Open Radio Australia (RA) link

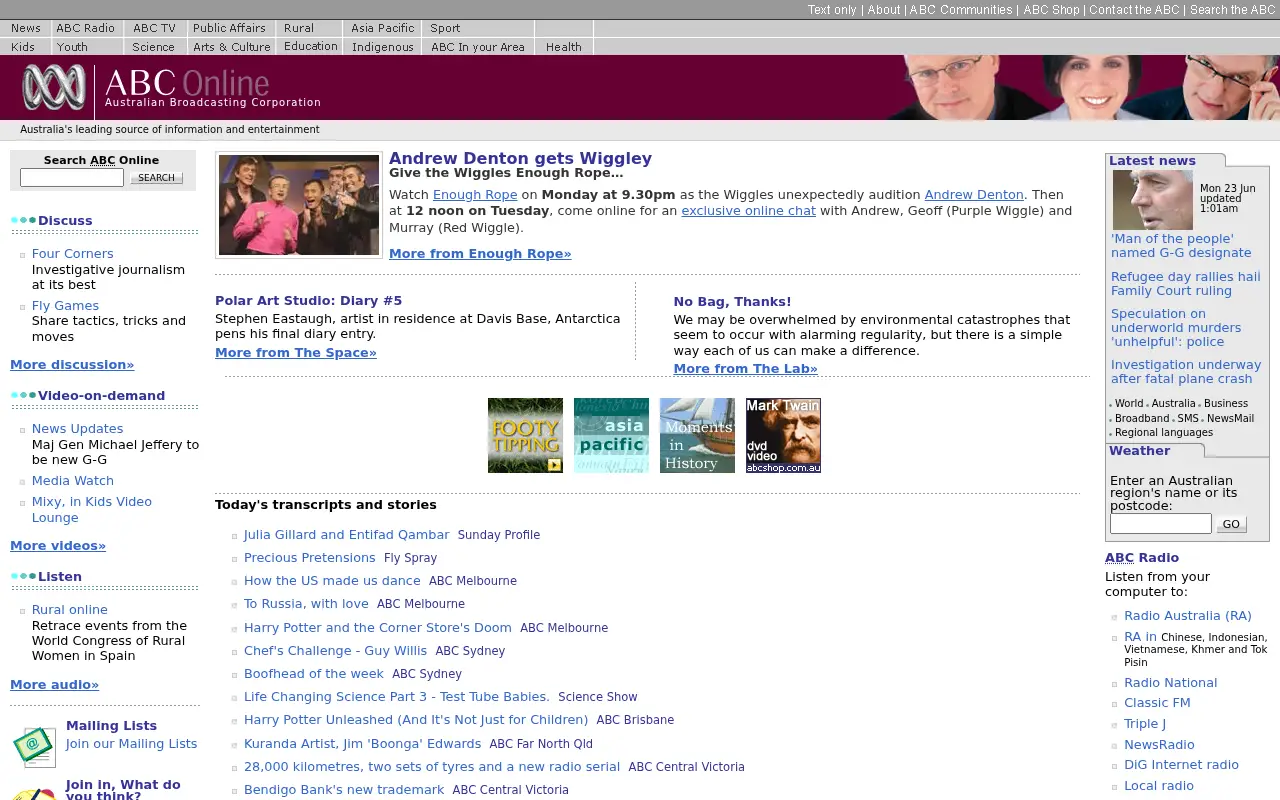(x=1188, y=616)
